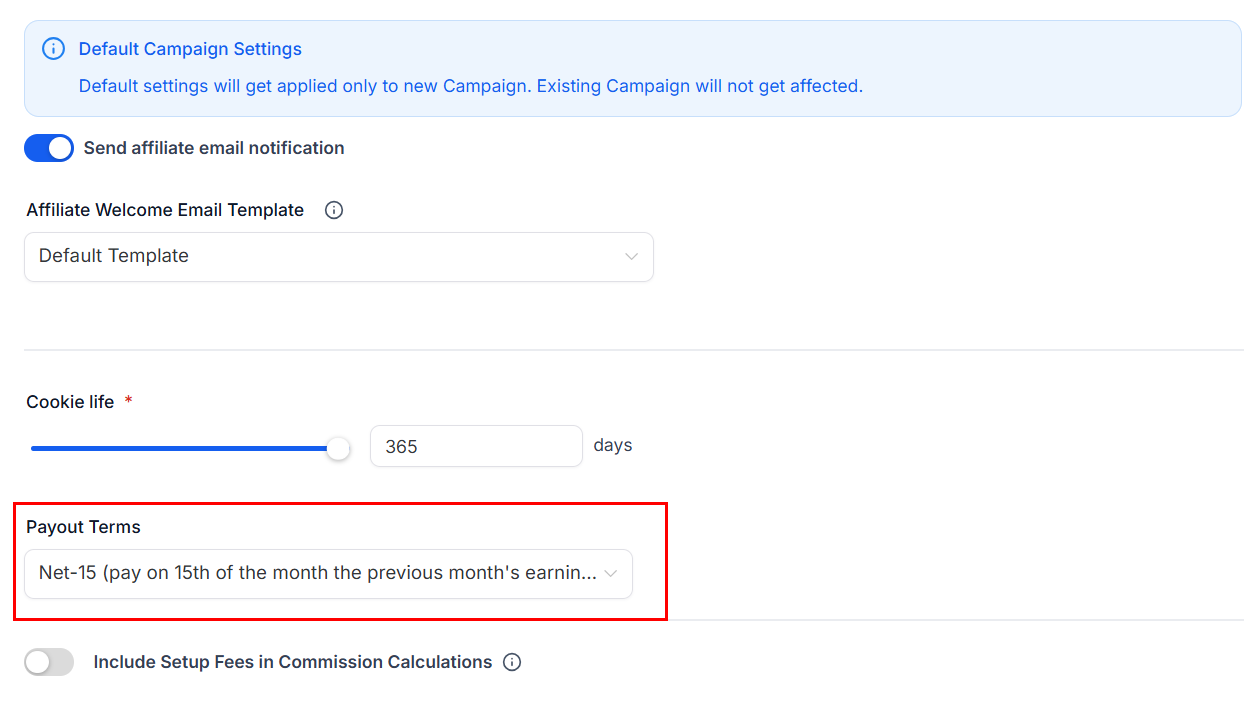
Task: Open the Payout Terms Net-15 dropdown
Action: [x=318, y=574]
